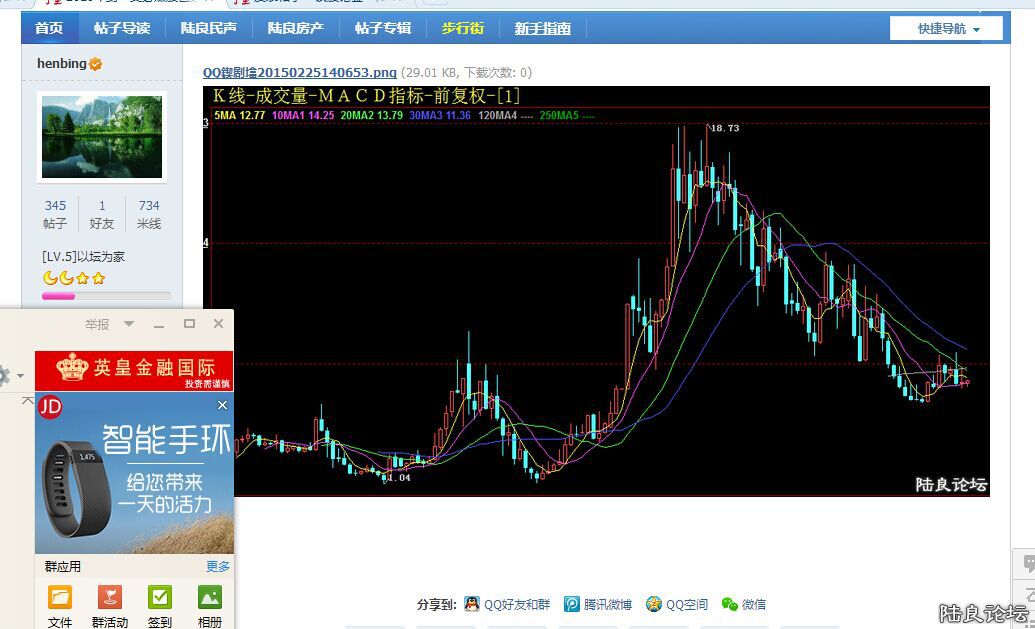
Task: Open the 陆良房产 navigation menu item
Action: 295,28
